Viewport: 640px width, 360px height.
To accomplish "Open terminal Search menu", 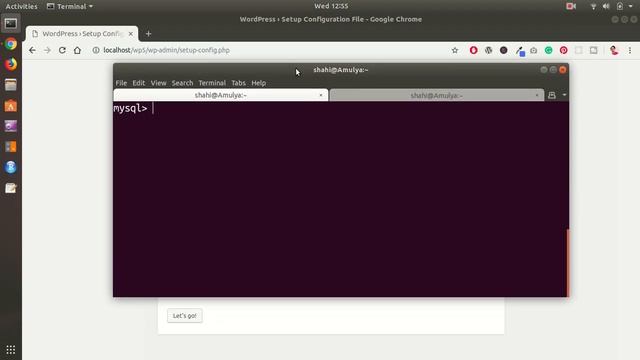I will click(182, 83).
